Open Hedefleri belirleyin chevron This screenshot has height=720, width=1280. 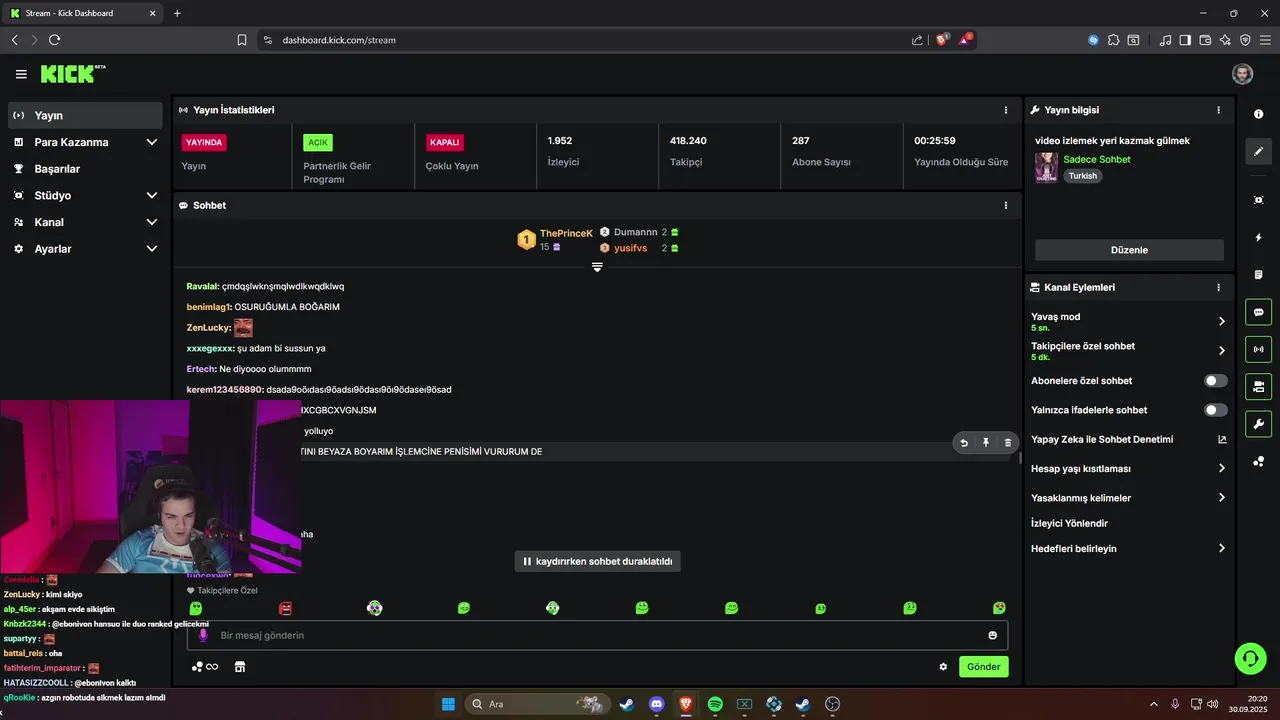1221,549
